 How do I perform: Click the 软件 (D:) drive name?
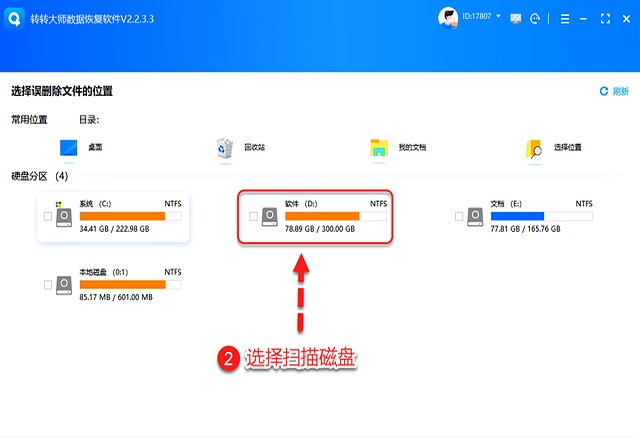point(301,204)
